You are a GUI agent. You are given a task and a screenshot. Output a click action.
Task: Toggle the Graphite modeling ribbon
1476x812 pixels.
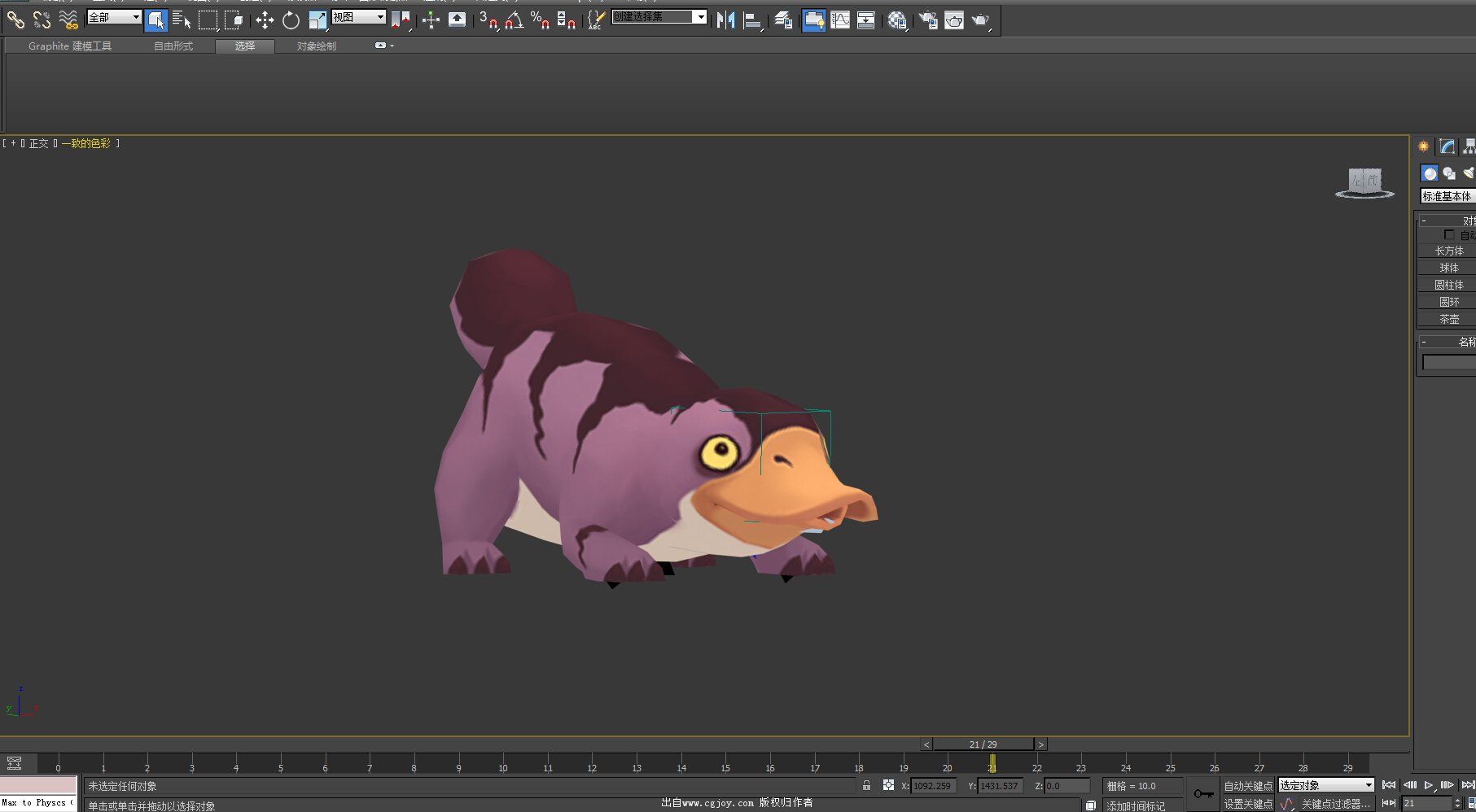pos(813,20)
